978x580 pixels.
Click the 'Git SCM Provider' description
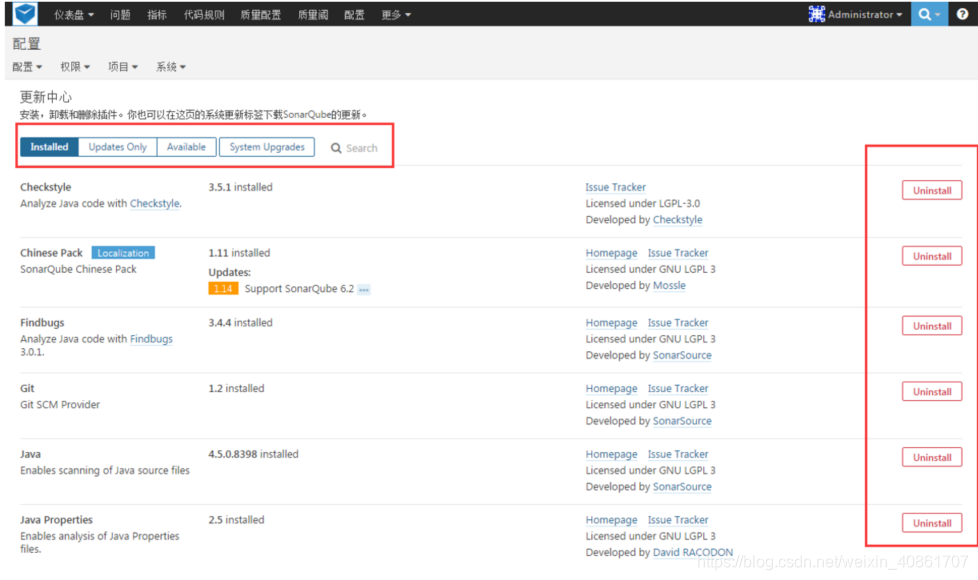coord(60,405)
